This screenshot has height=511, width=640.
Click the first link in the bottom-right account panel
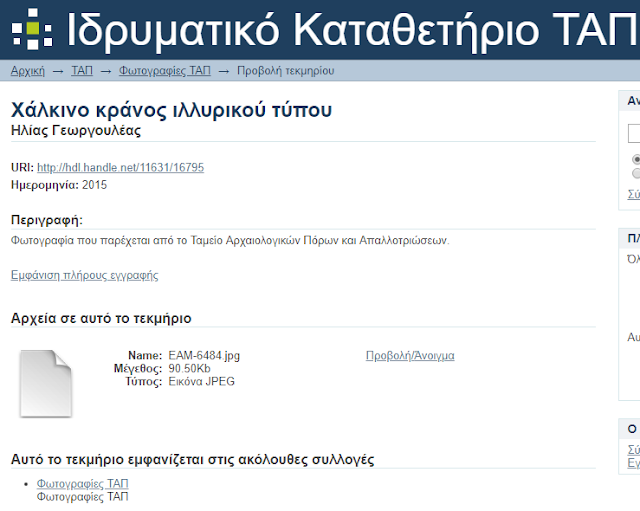(633, 450)
